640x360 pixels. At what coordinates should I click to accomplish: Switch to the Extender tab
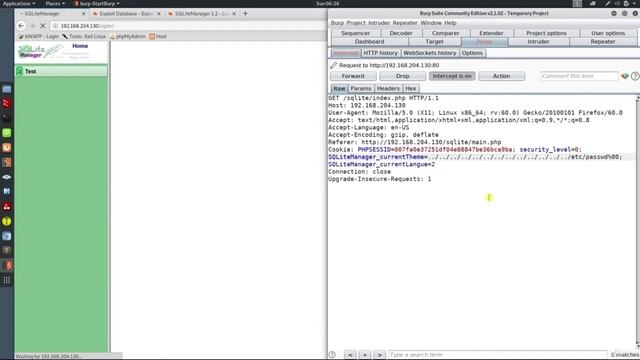point(491,33)
